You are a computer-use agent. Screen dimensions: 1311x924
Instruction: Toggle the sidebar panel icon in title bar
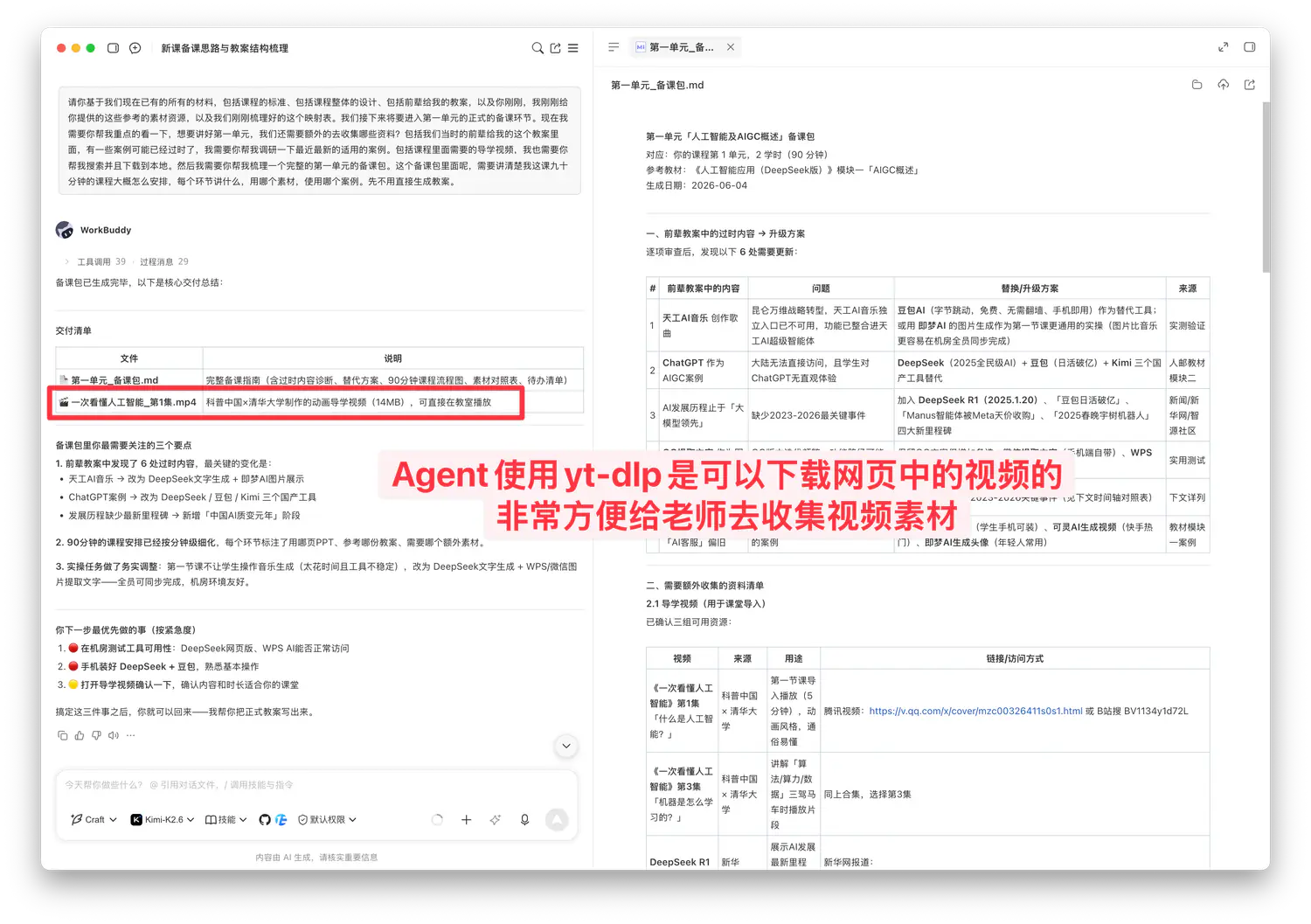[113, 48]
